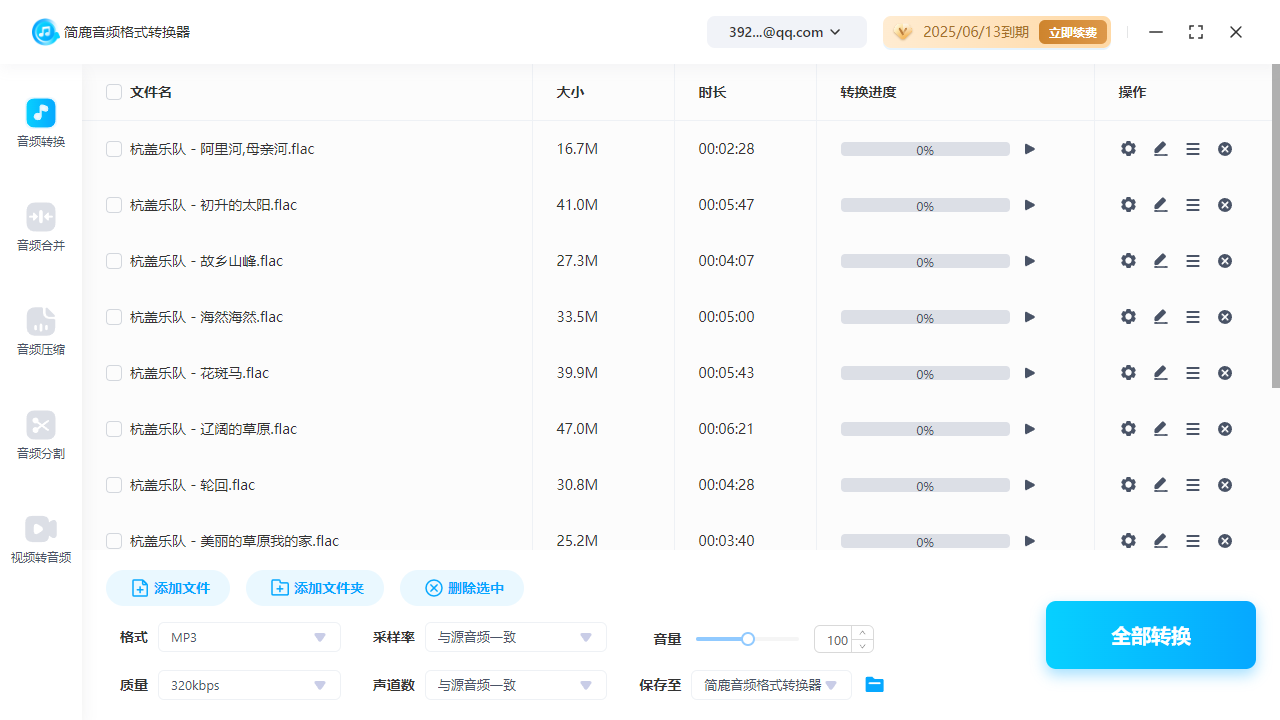Play 花斑马.flac using its play arrow

(x=1029, y=373)
